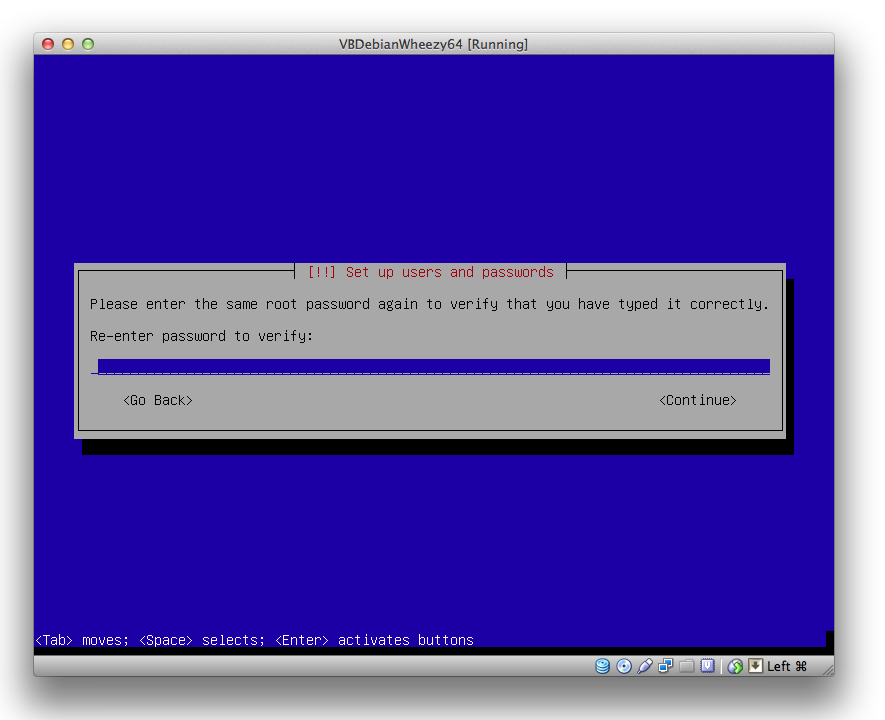Close the VBDebianWheezy64 VM window
Viewport: 885px width, 720px height.
48,44
